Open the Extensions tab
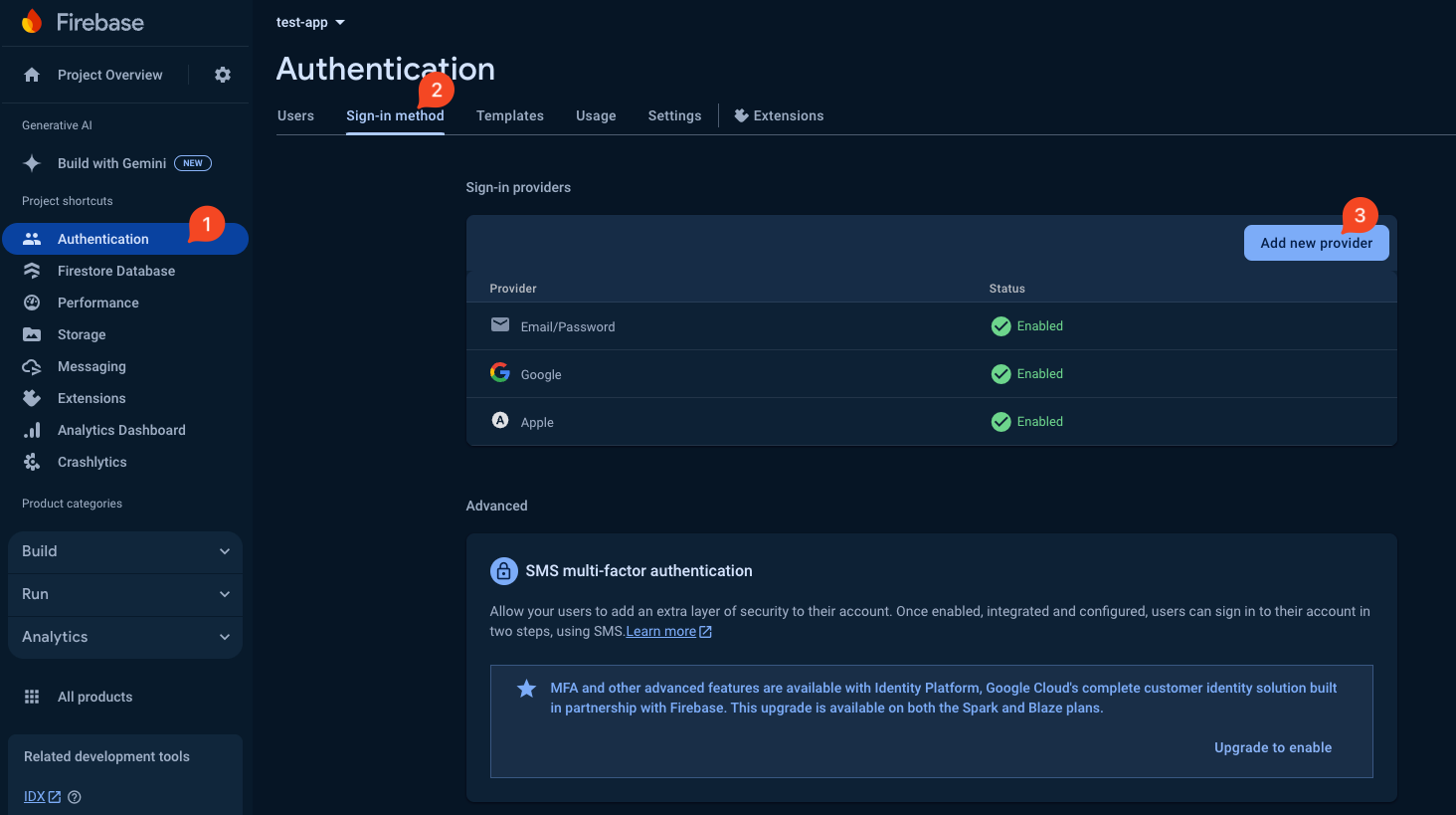Screen dimensions: 1456x815 (779, 115)
